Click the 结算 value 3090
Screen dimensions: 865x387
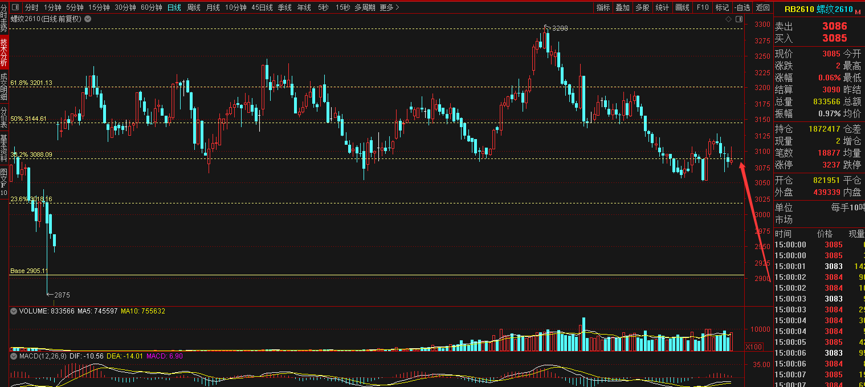(x=831, y=89)
